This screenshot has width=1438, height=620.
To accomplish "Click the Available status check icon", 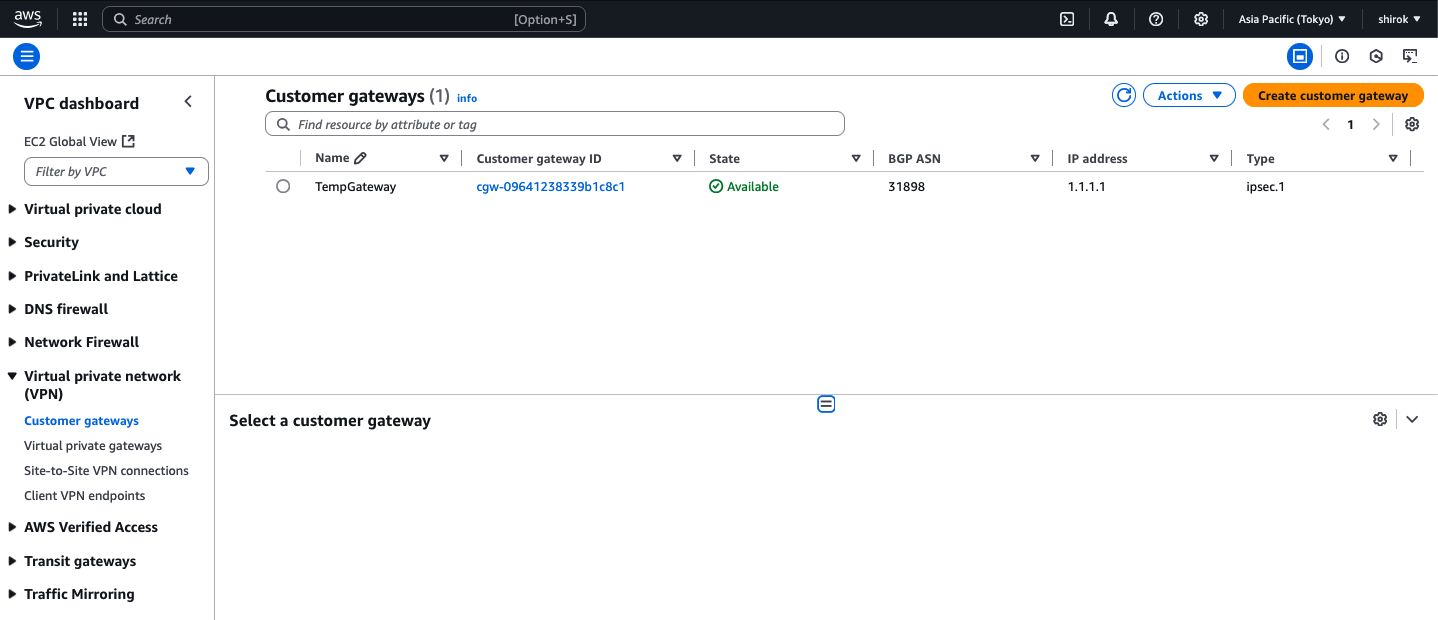I will pos(716,186).
